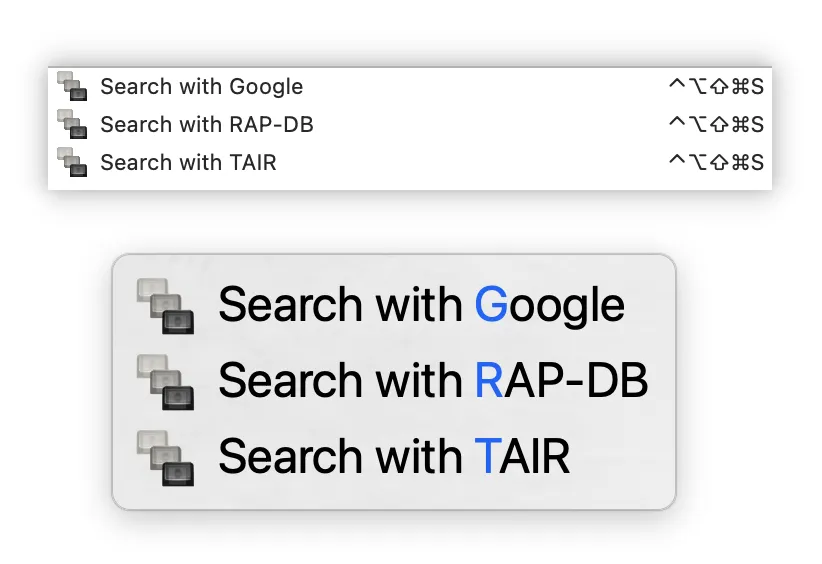Choose Search with RAP-DB in the shortcut menu
Viewport: 822px width, 564px height.
[207, 125]
